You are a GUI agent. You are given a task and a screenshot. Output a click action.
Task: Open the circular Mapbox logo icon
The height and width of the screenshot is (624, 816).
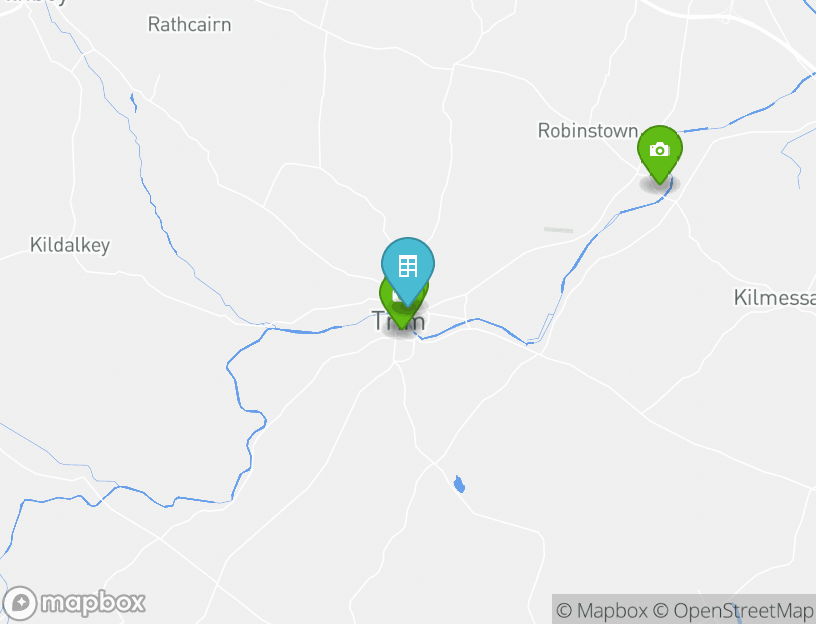[20, 603]
